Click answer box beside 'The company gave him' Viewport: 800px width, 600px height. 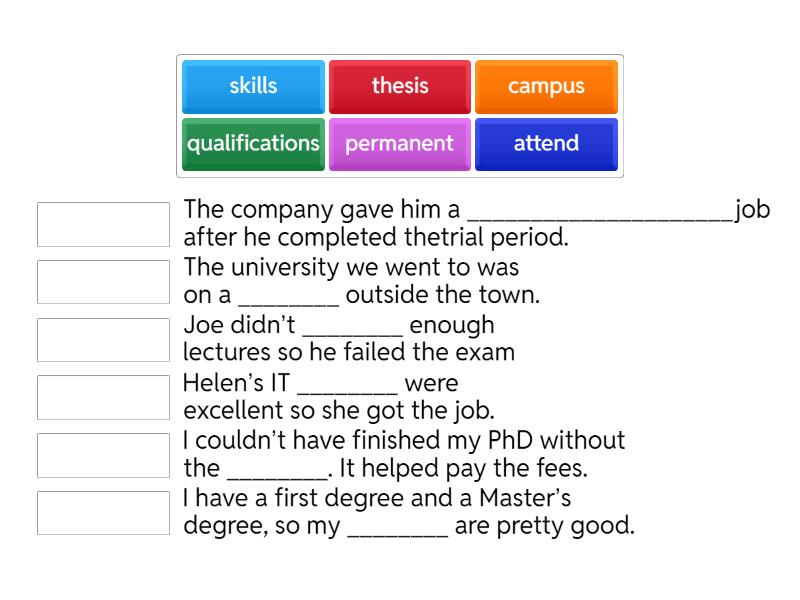click(103, 224)
